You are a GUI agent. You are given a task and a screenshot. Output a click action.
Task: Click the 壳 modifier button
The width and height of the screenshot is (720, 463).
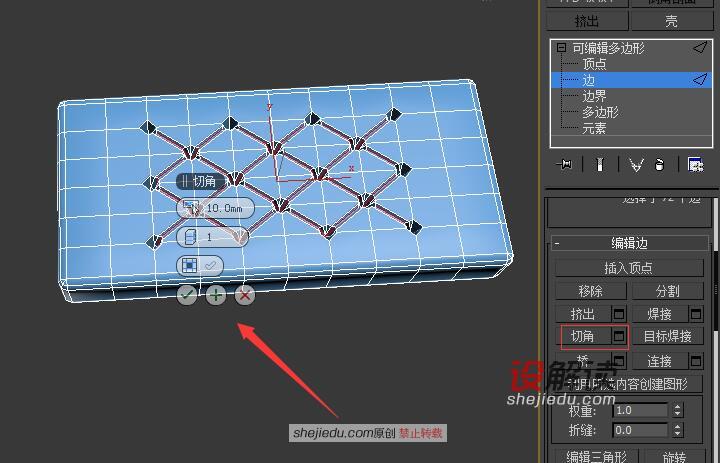[x=671, y=21]
